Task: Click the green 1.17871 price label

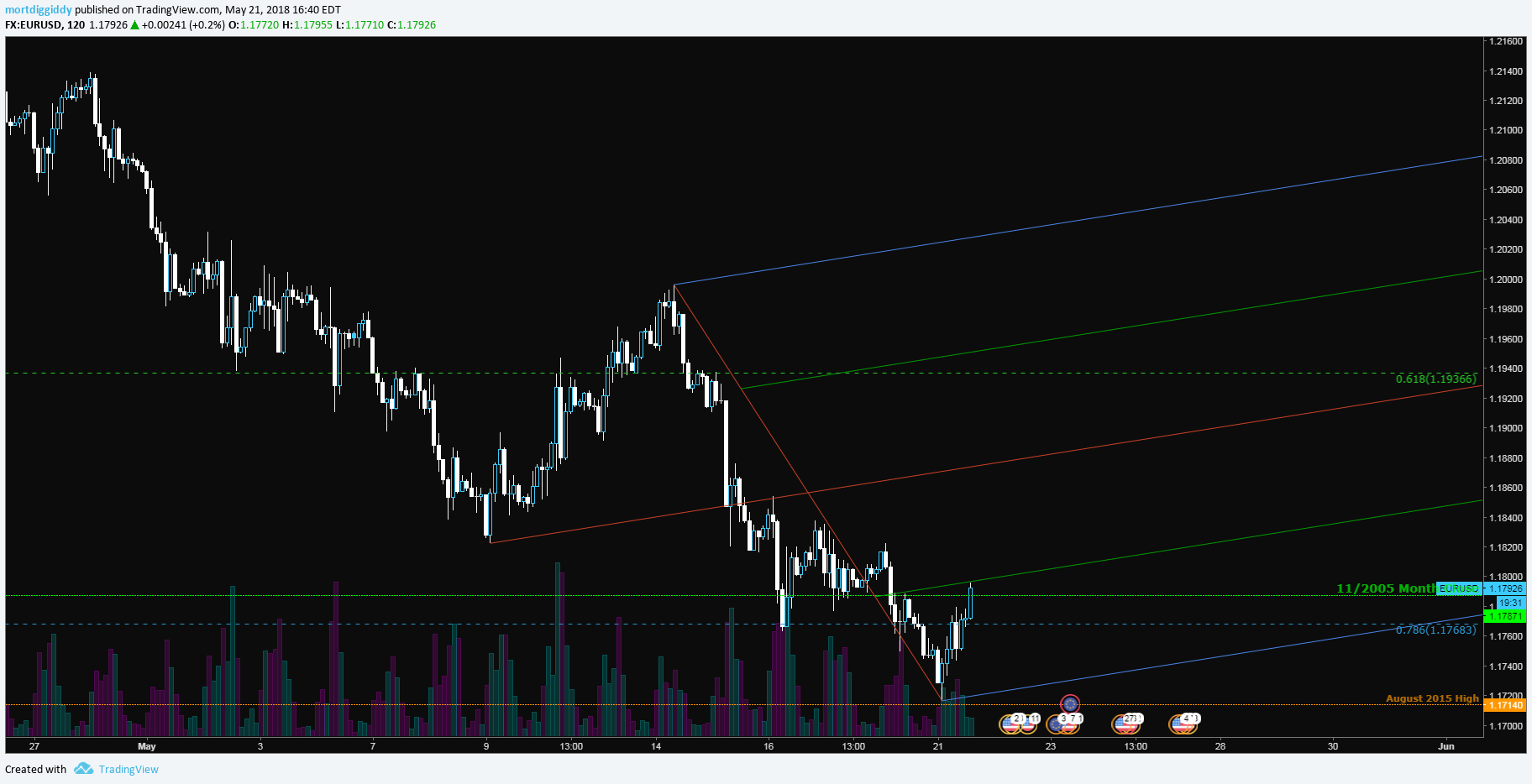Action: [x=1505, y=616]
